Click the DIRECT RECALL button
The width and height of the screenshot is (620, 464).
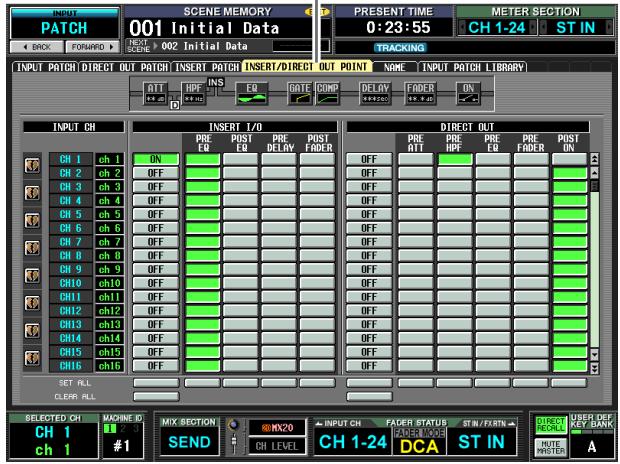[550, 425]
